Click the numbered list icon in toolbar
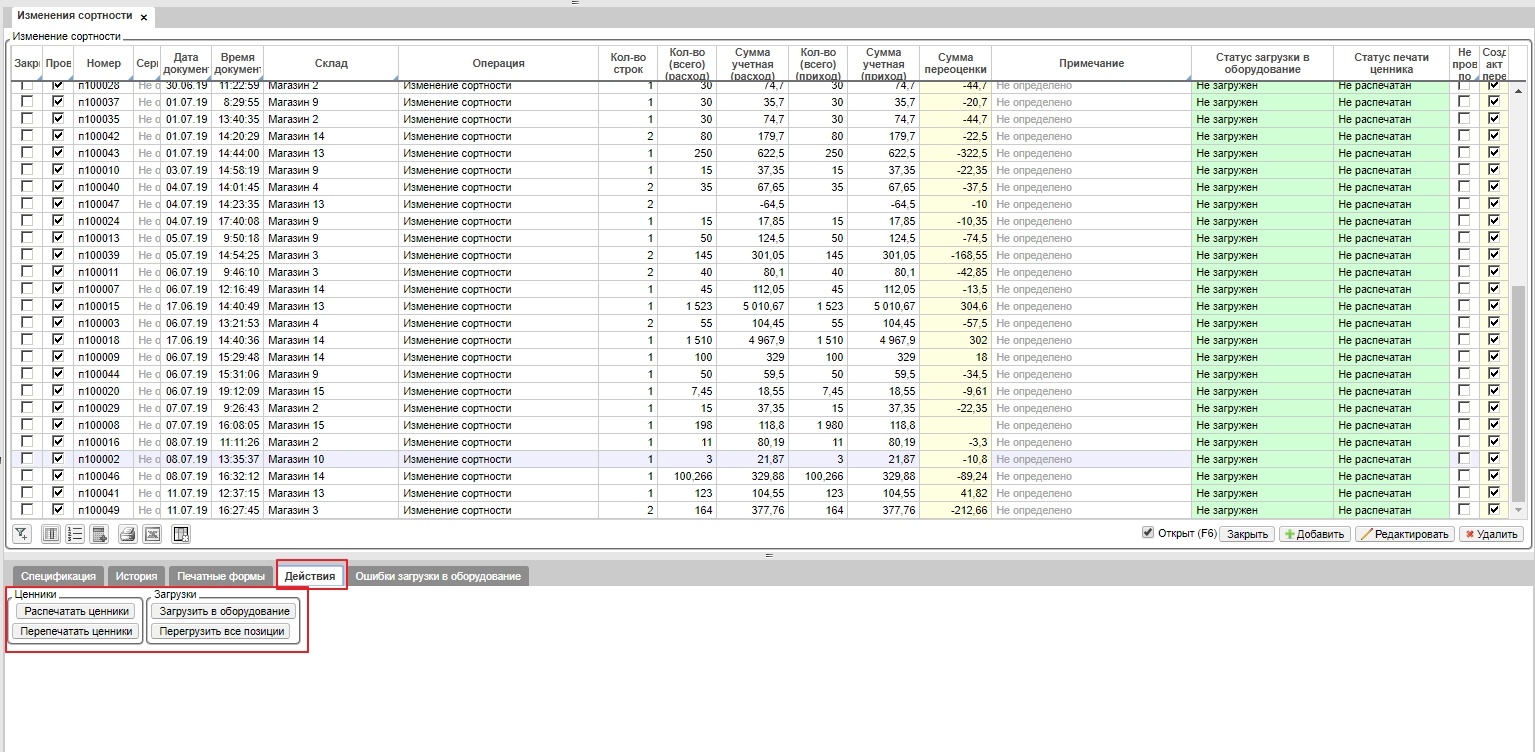 pos(75,534)
